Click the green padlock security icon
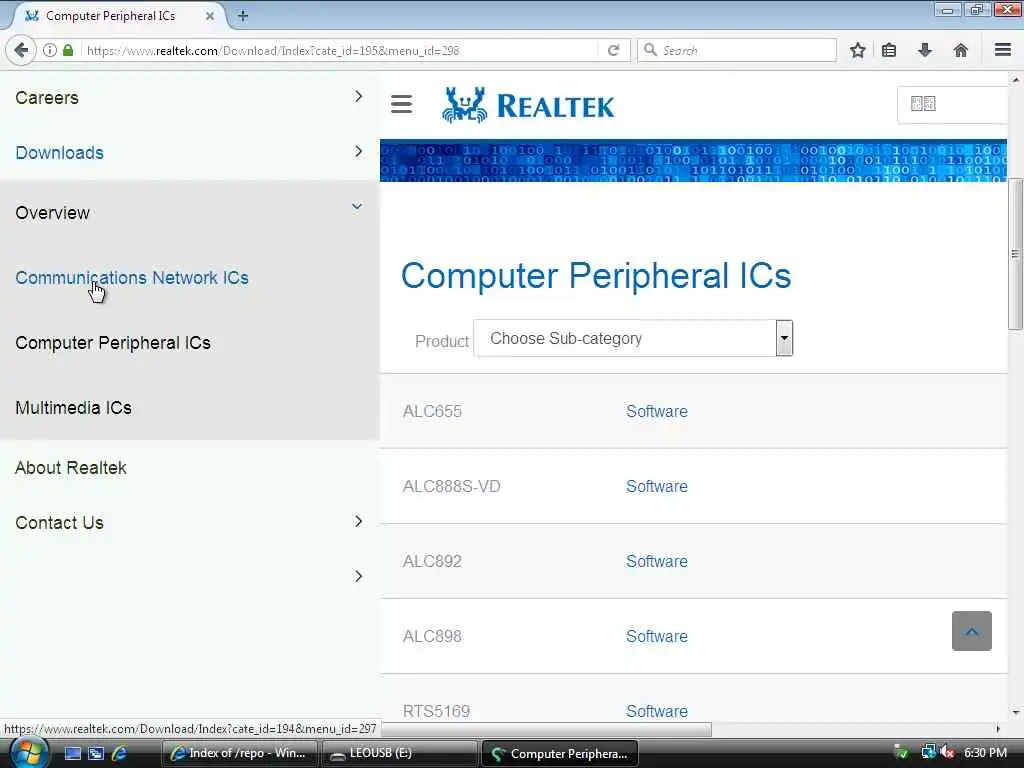 pyautogui.click(x=68, y=50)
